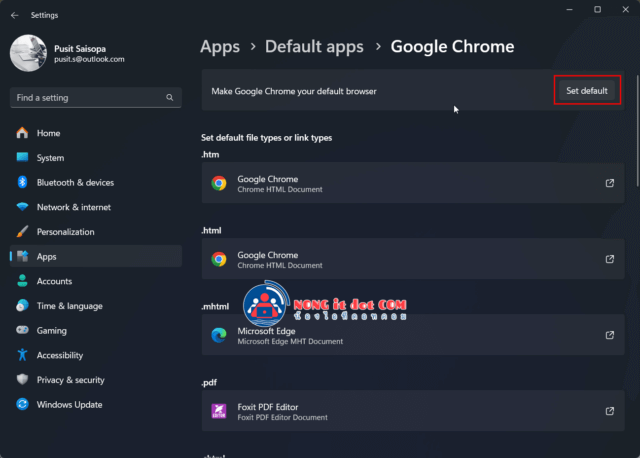Click the Bluetooth icon in sidebar
Image resolution: width=640 pixels, height=458 pixels.
(x=22, y=182)
